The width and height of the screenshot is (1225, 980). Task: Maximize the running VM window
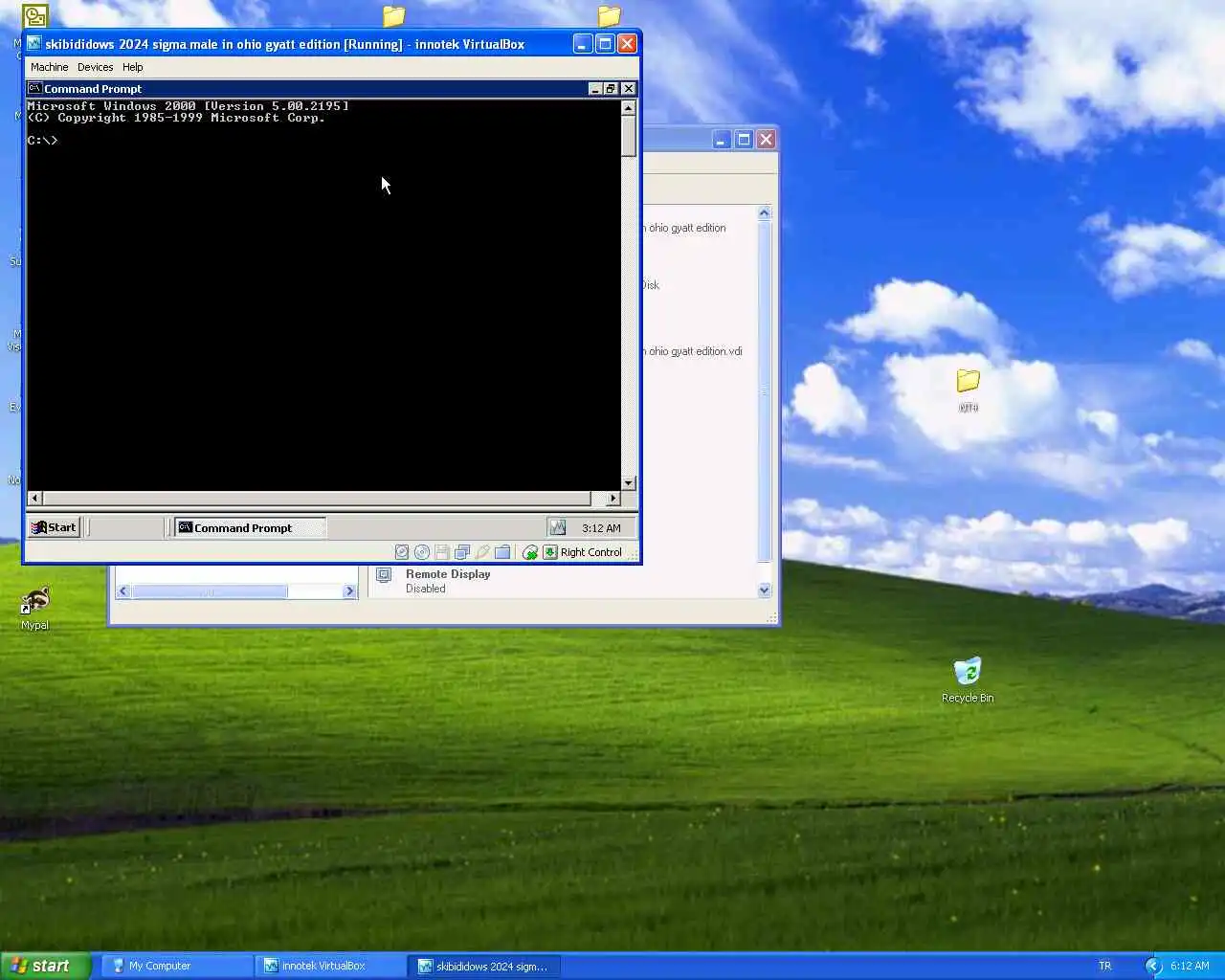click(x=605, y=43)
